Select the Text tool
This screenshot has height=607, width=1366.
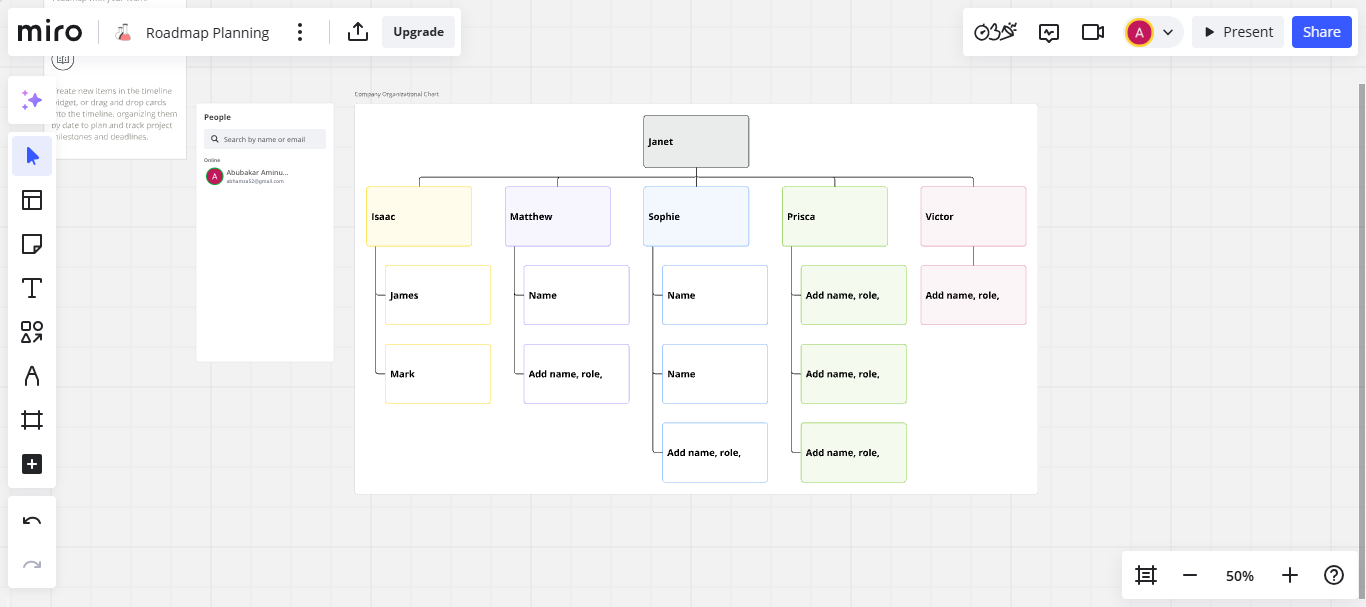(x=32, y=288)
